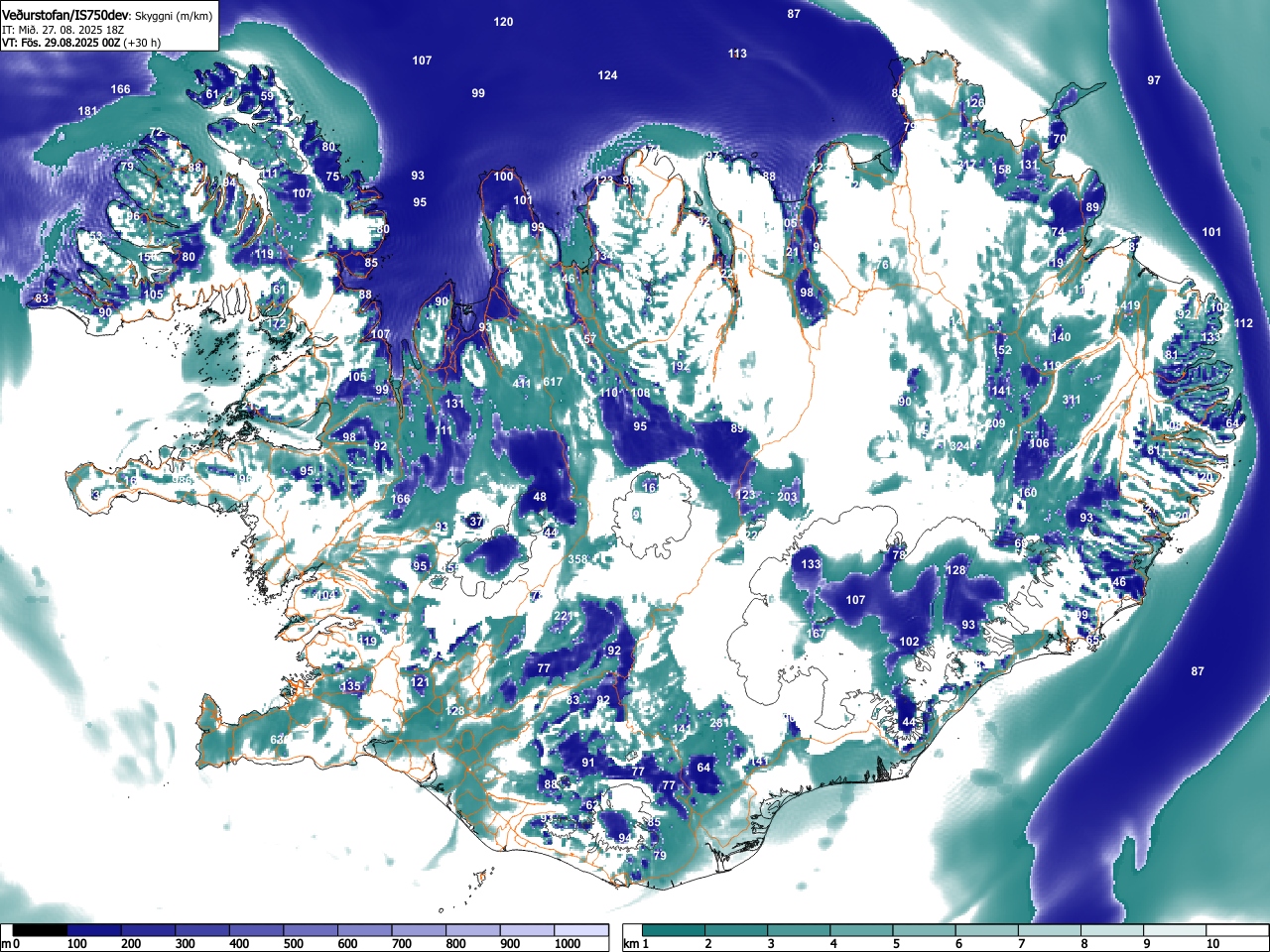Screen dimensions: 1270x952
Task: Click the map value '140'
Action: 1062,337
